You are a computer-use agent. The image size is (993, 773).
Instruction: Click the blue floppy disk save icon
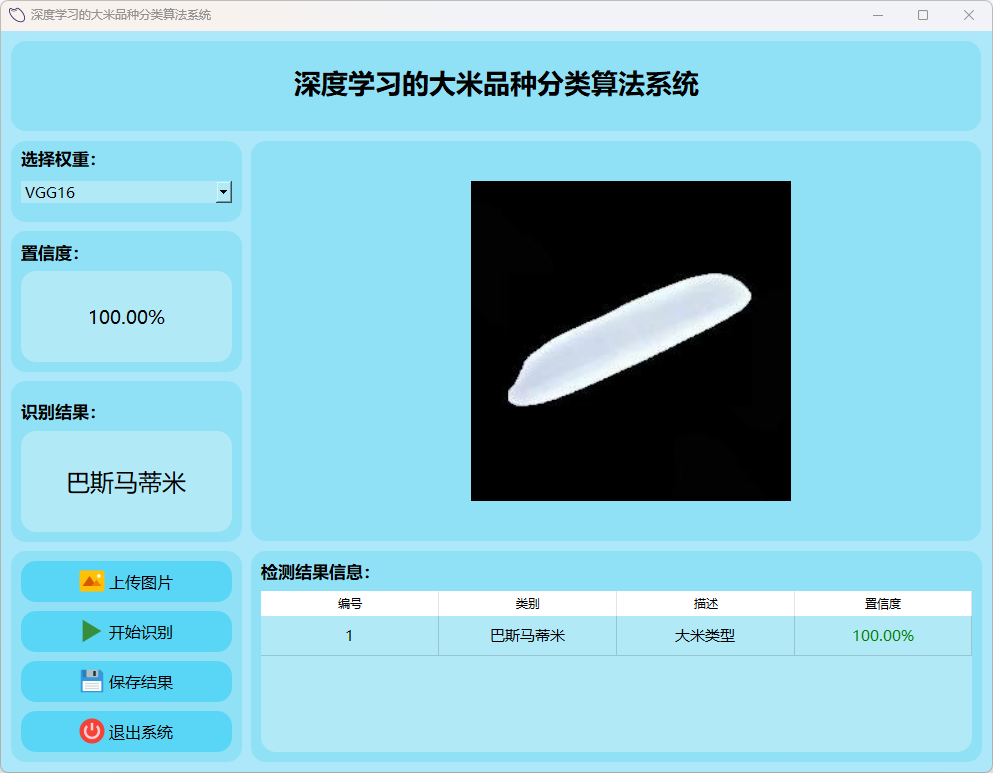point(92,682)
